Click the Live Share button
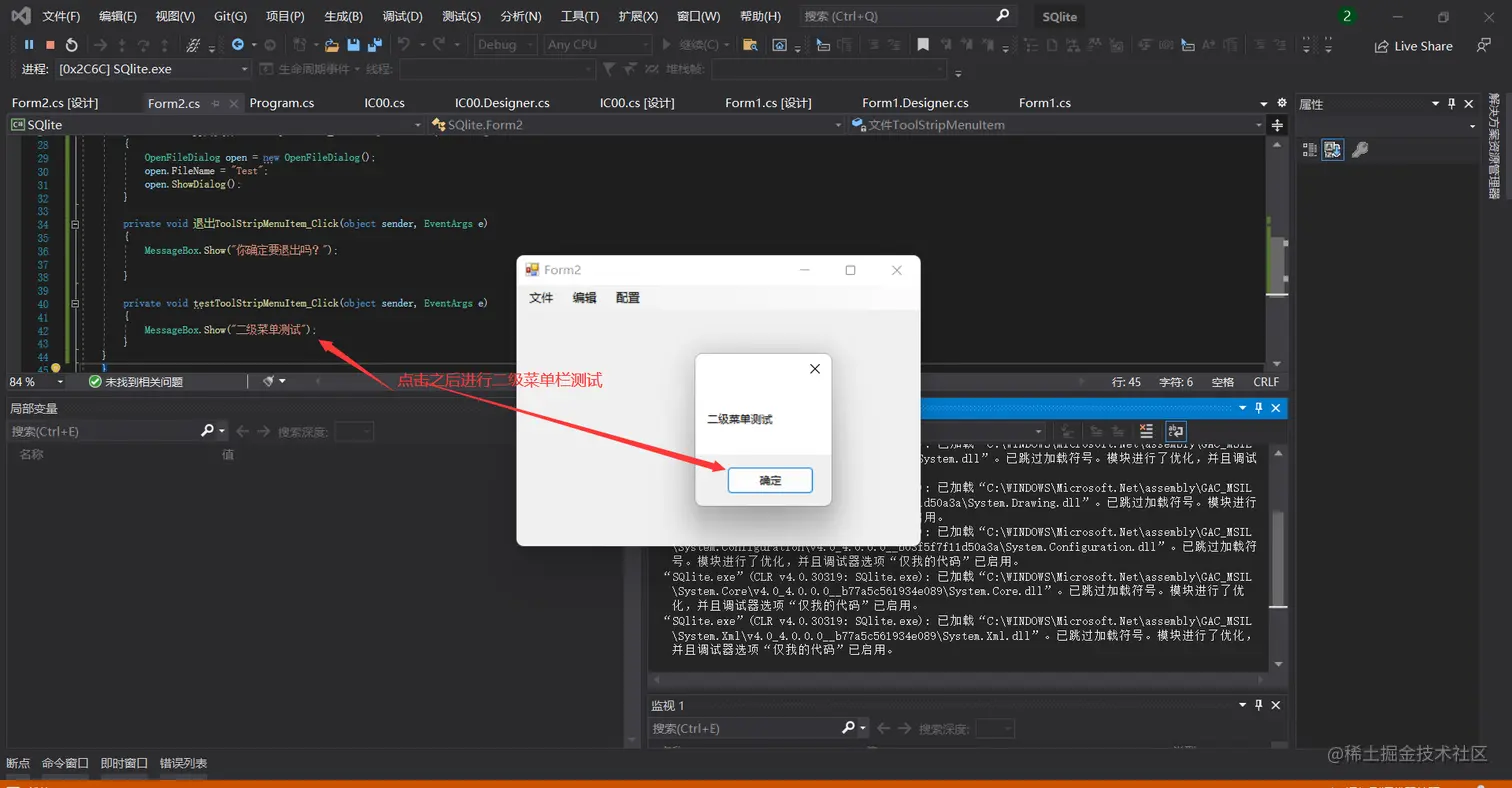The width and height of the screenshot is (1512, 788). click(x=1414, y=46)
